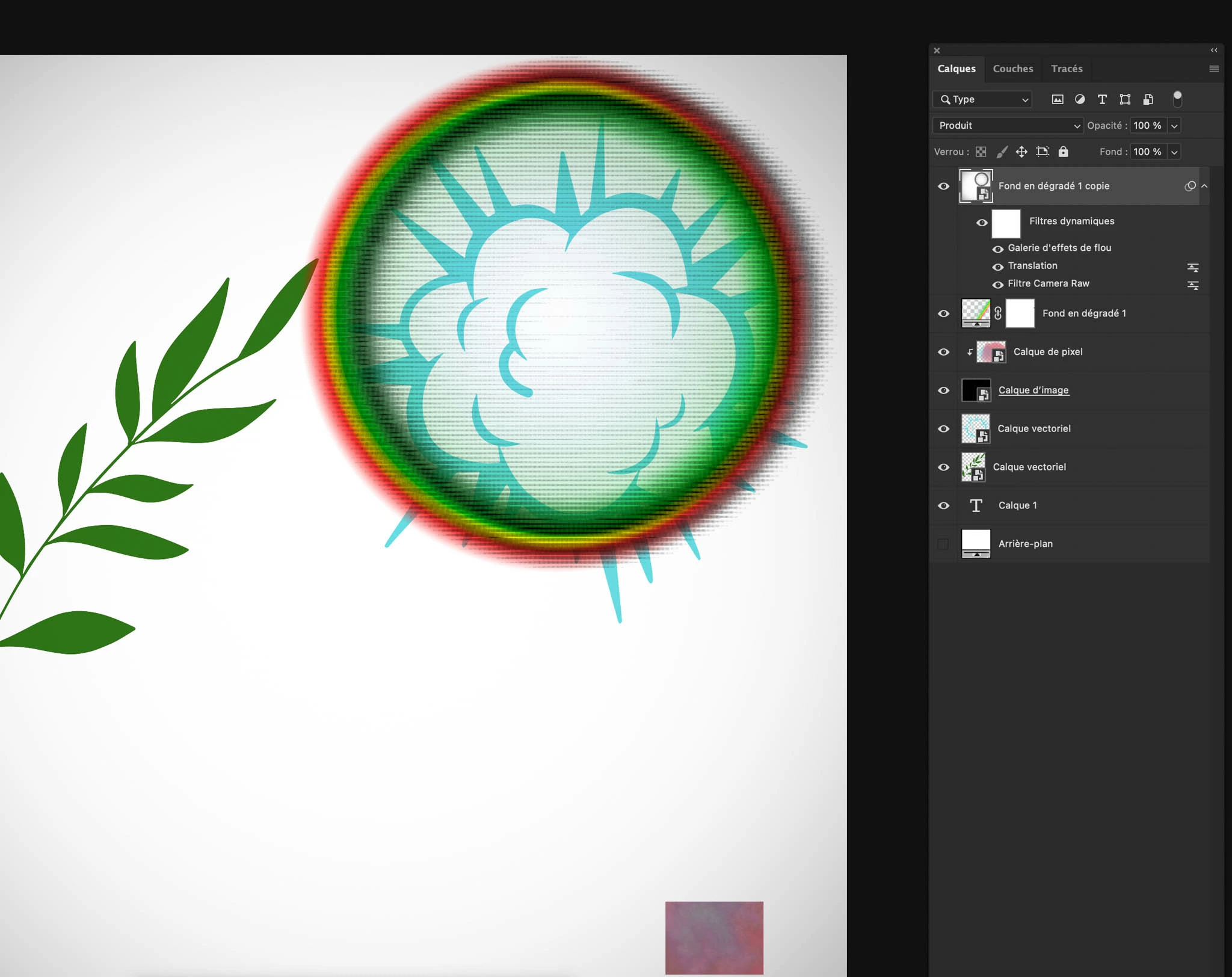Screen dimensions: 1232x977
Task: Hide the Galerie d'effets de flou filter
Action: click(997, 248)
